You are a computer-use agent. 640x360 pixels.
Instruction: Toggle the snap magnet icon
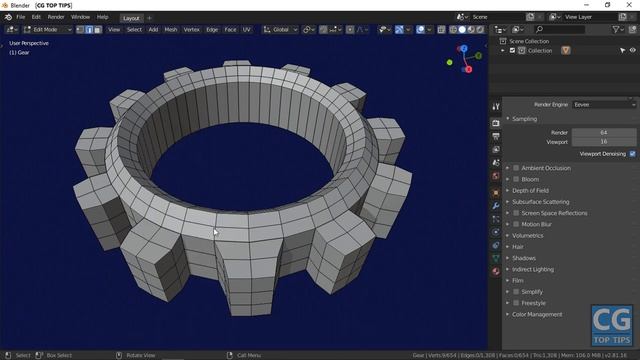323,29
